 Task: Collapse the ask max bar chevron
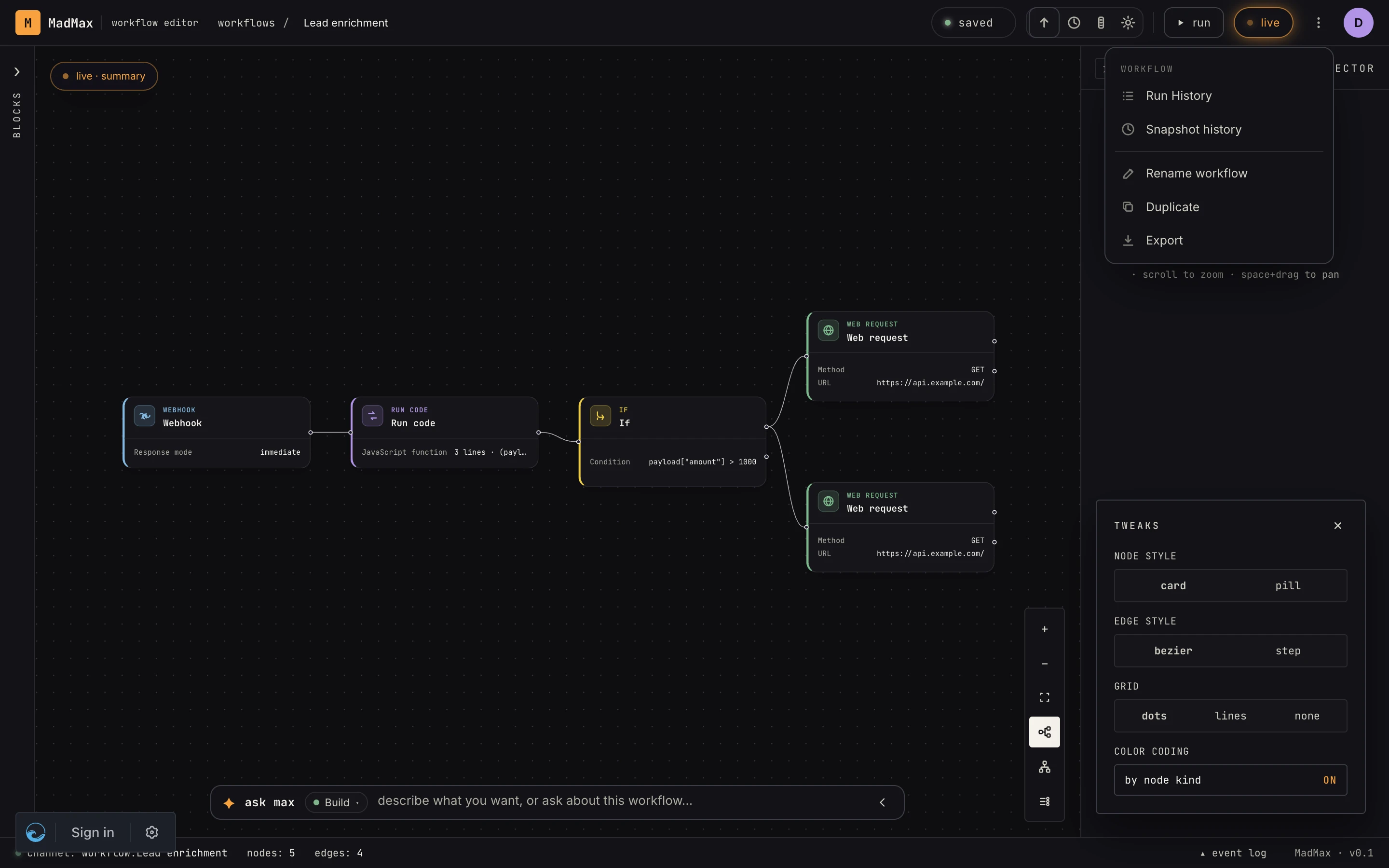point(883,802)
